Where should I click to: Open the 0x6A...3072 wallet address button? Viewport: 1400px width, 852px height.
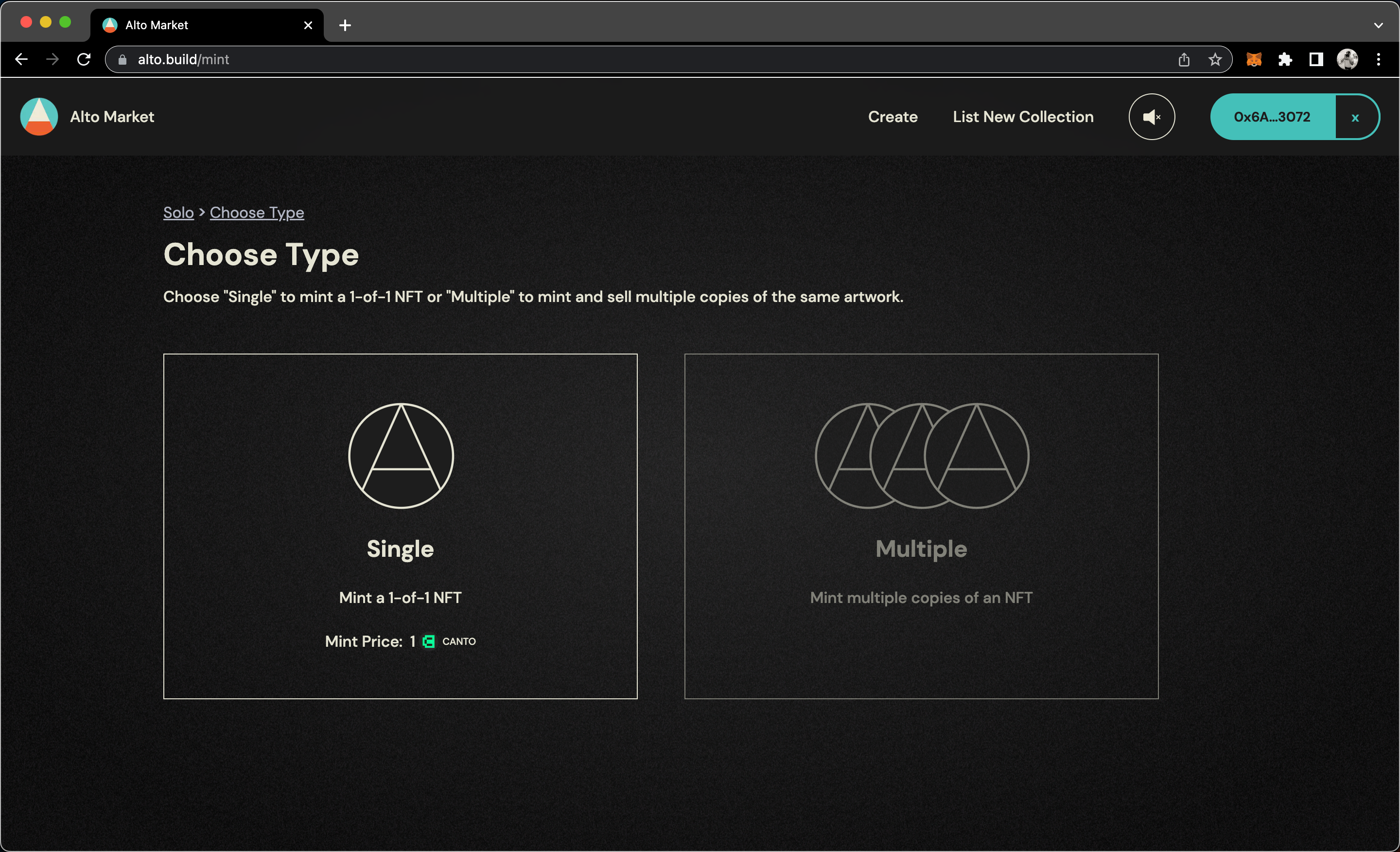(1272, 117)
